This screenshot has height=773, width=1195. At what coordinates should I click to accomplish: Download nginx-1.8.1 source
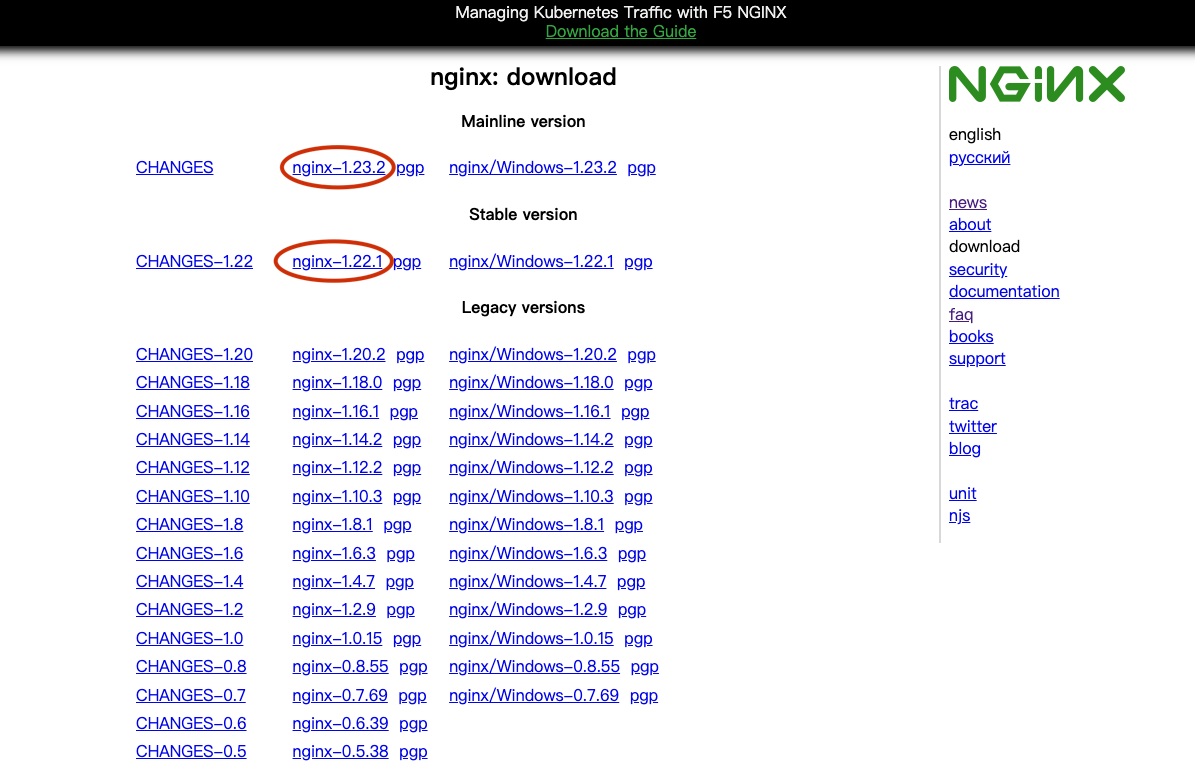coord(332,524)
